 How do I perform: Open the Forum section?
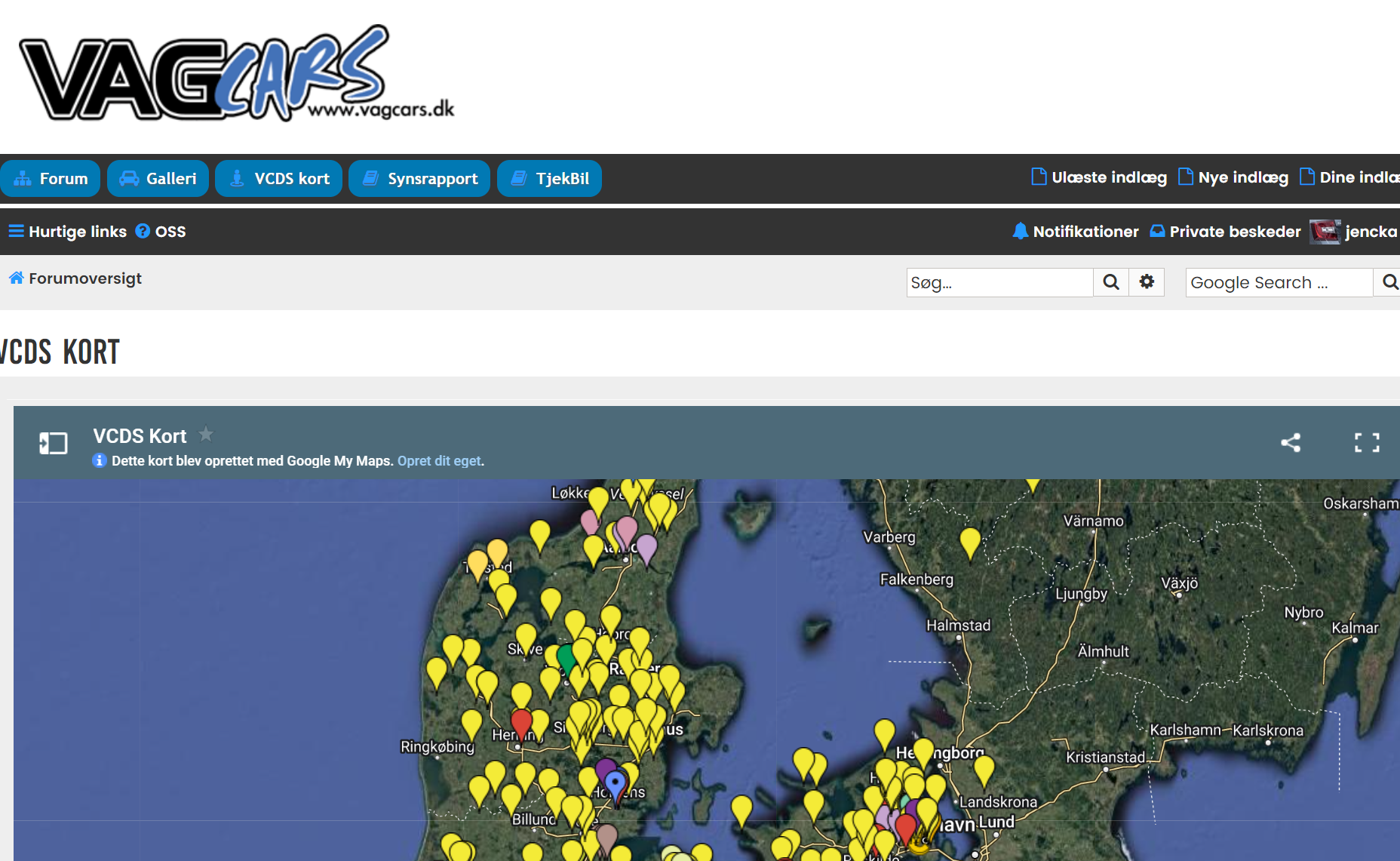(51, 178)
